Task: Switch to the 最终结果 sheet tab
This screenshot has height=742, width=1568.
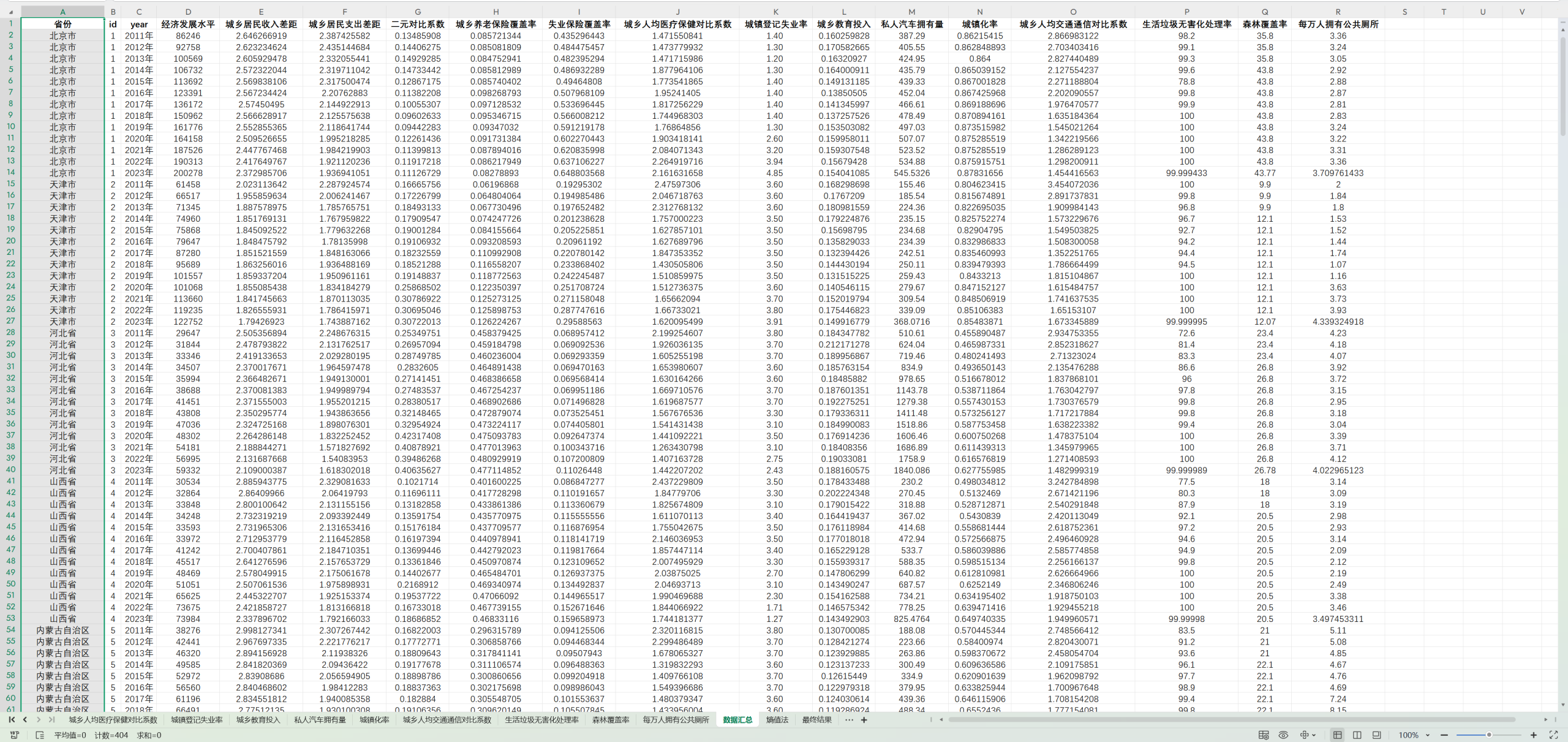Action: pyautogui.click(x=816, y=720)
